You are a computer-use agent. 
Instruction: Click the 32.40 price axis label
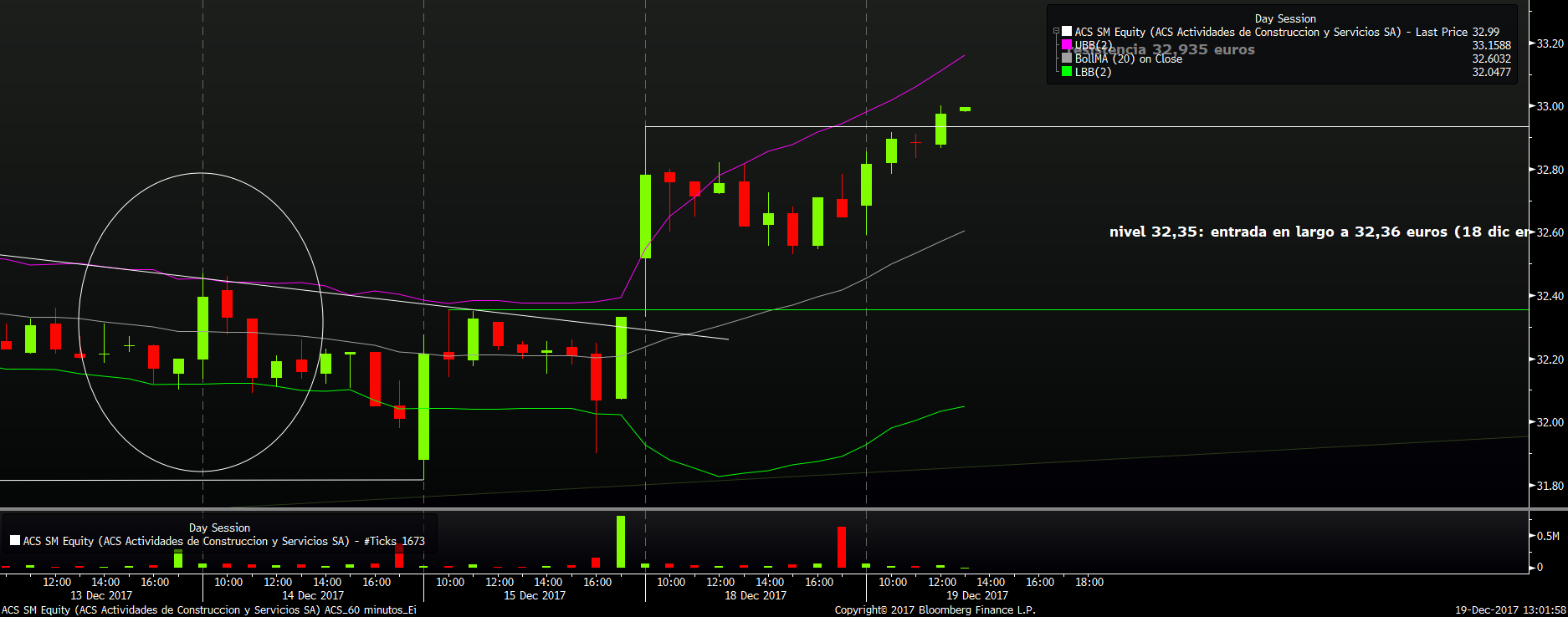(1550, 296)
